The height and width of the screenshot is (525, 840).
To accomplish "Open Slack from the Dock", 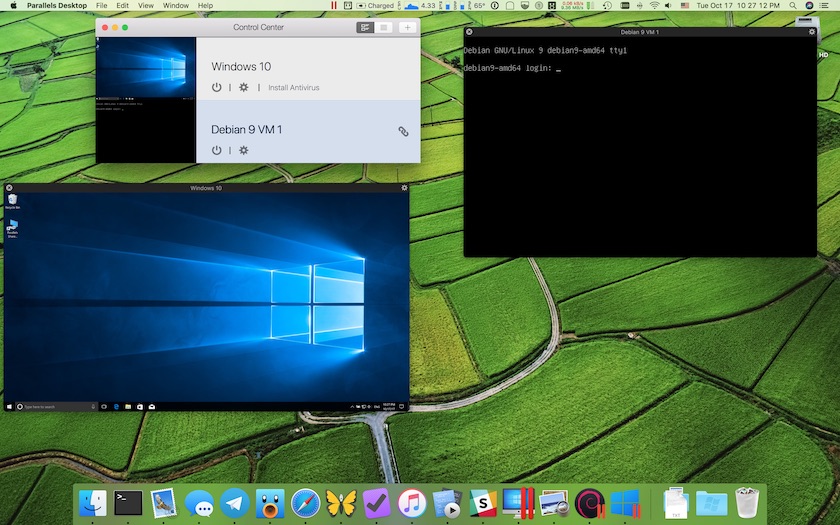I will coord(483,504).
